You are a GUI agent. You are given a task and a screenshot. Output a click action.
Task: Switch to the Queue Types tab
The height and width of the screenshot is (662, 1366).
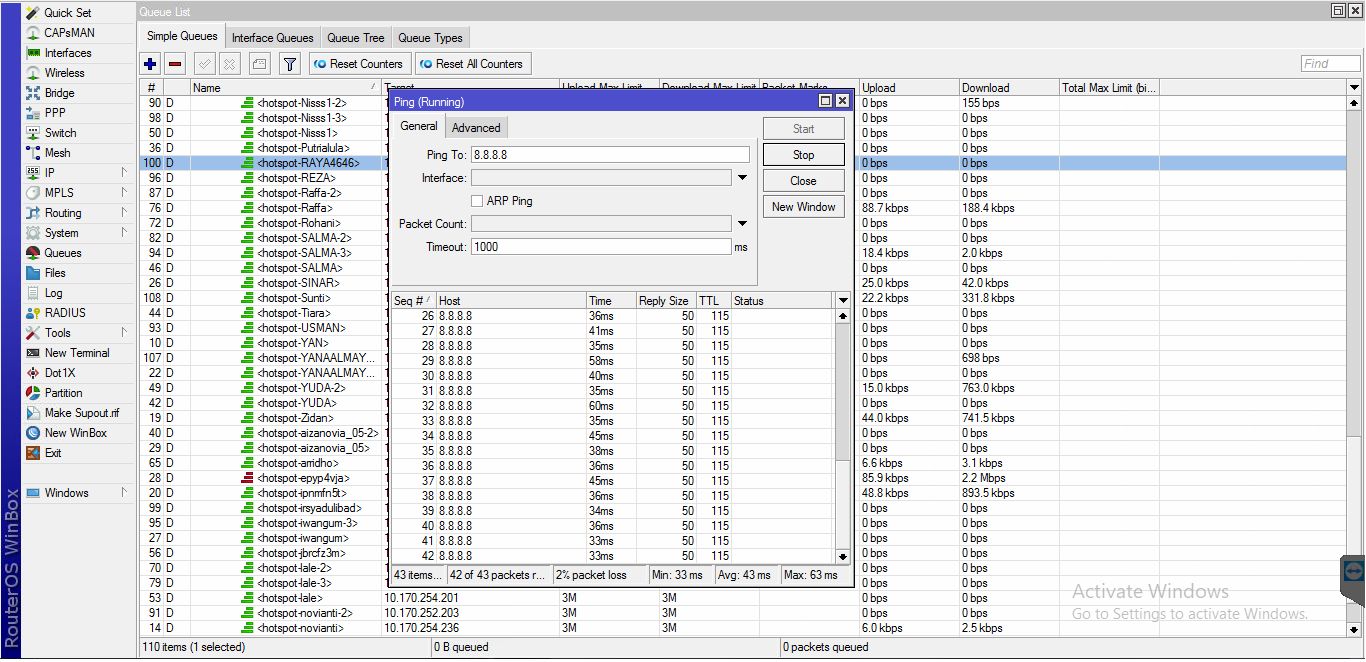430,38
